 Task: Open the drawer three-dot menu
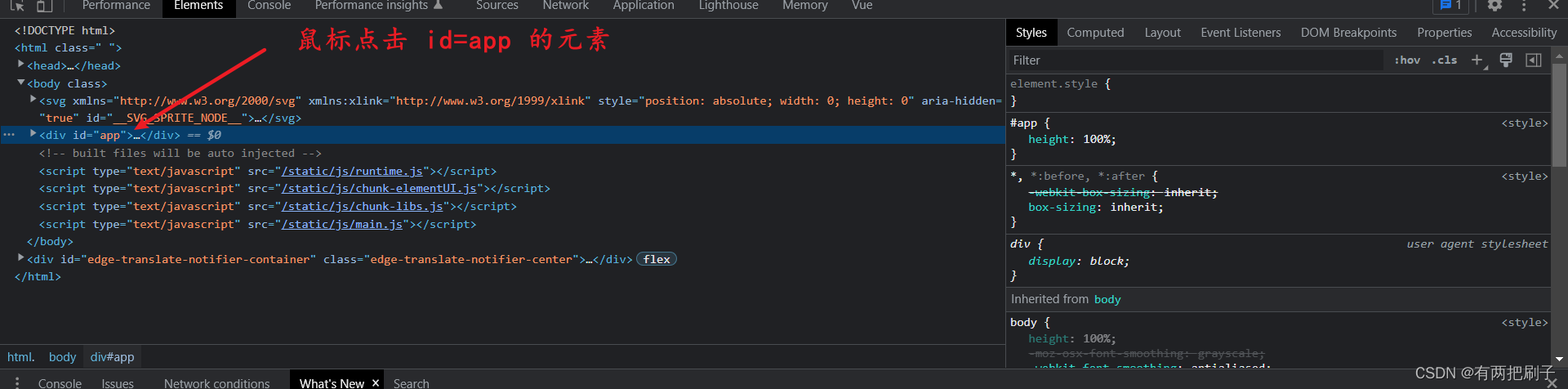[16, 382]
